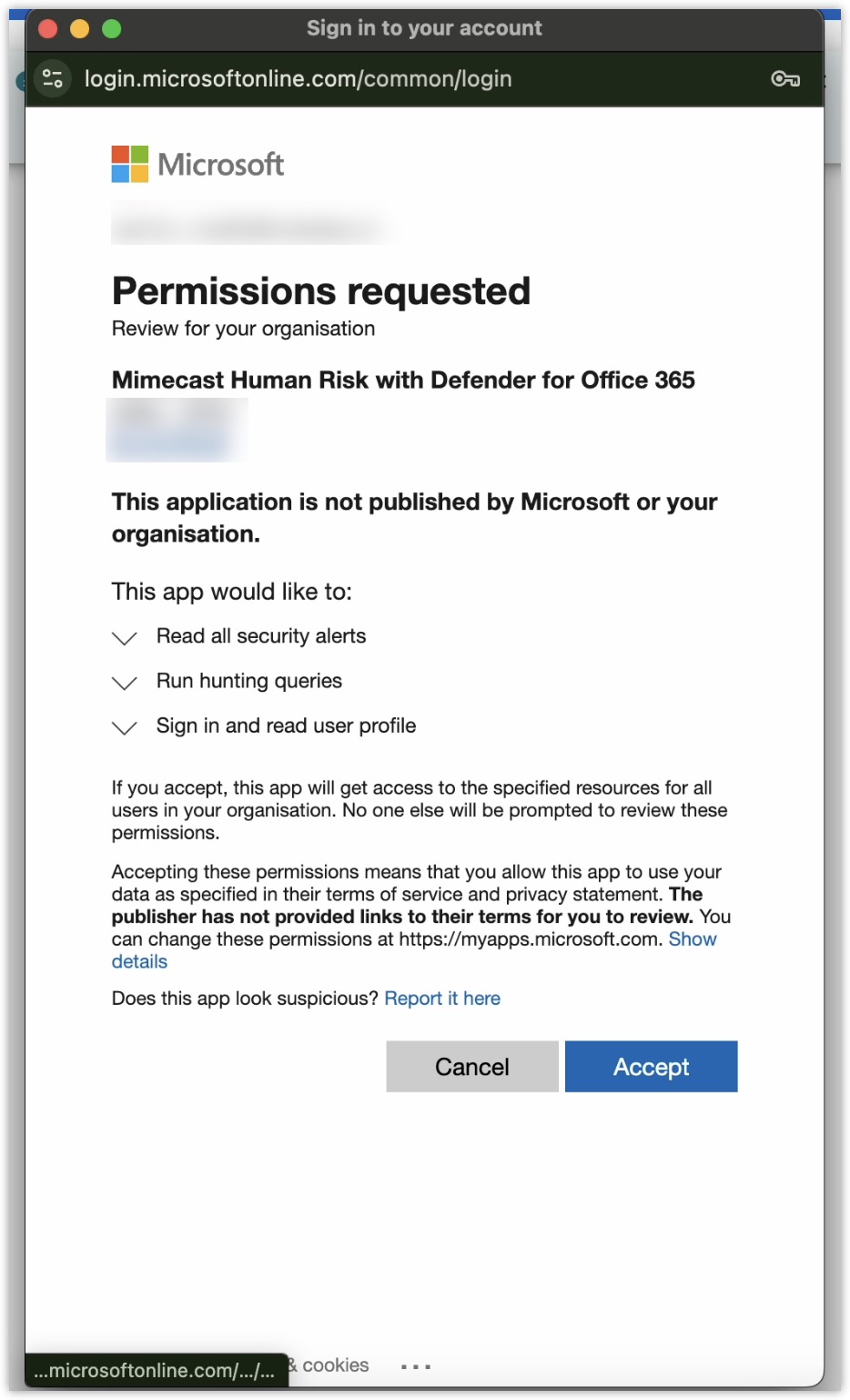Click Report it here for suspicious apps
Viewport: 850px width, 1400px height.
tap(442, 998)
